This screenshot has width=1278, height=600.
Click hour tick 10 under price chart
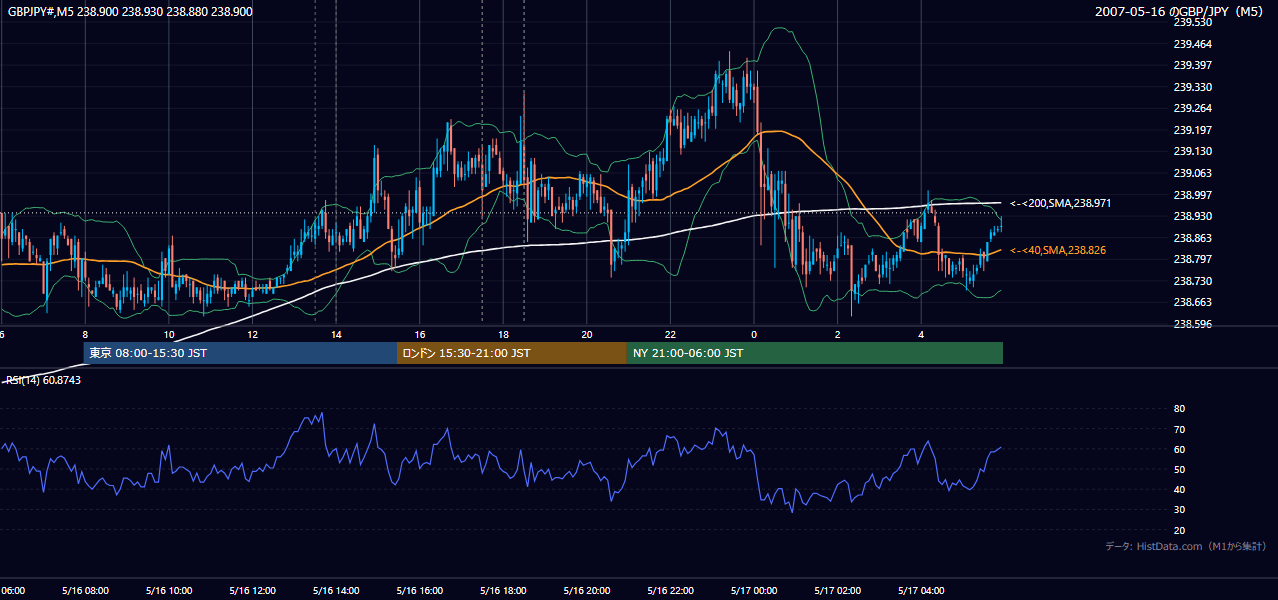coord(169,334)
